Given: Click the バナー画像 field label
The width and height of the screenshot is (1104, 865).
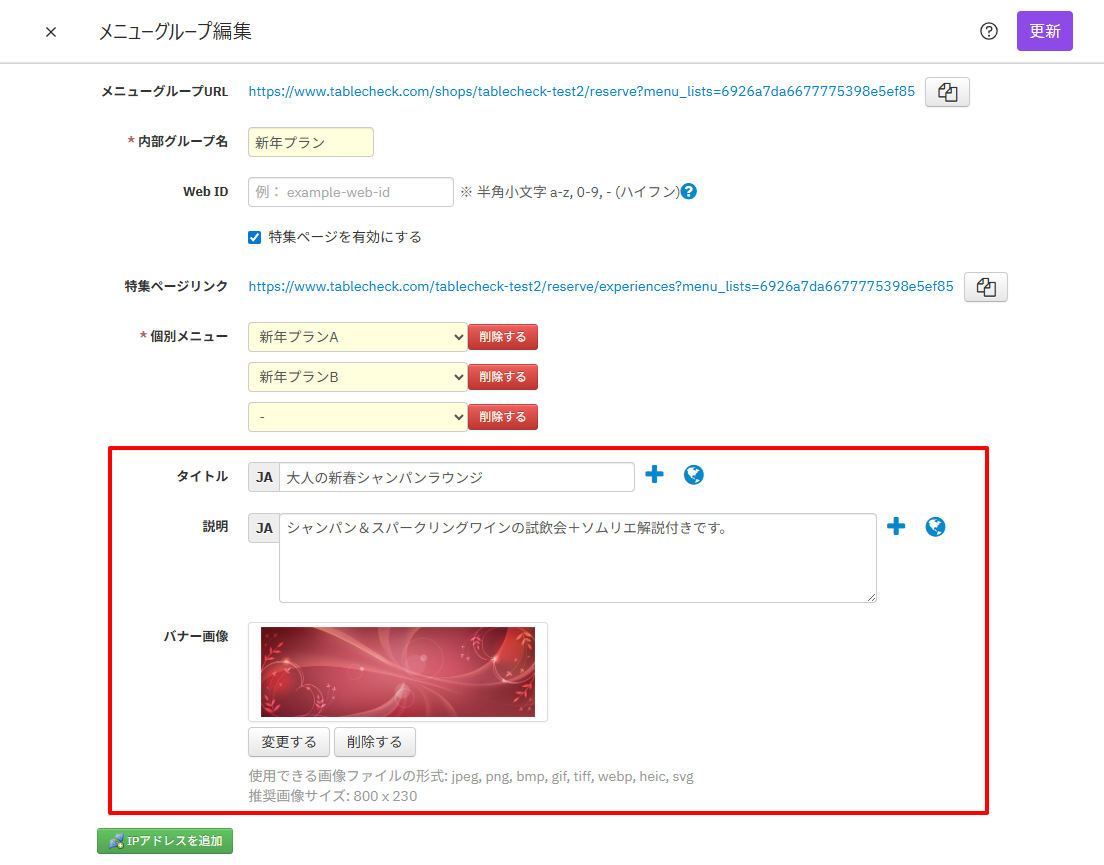Looking at the screenshot, I should pos(196,636).
